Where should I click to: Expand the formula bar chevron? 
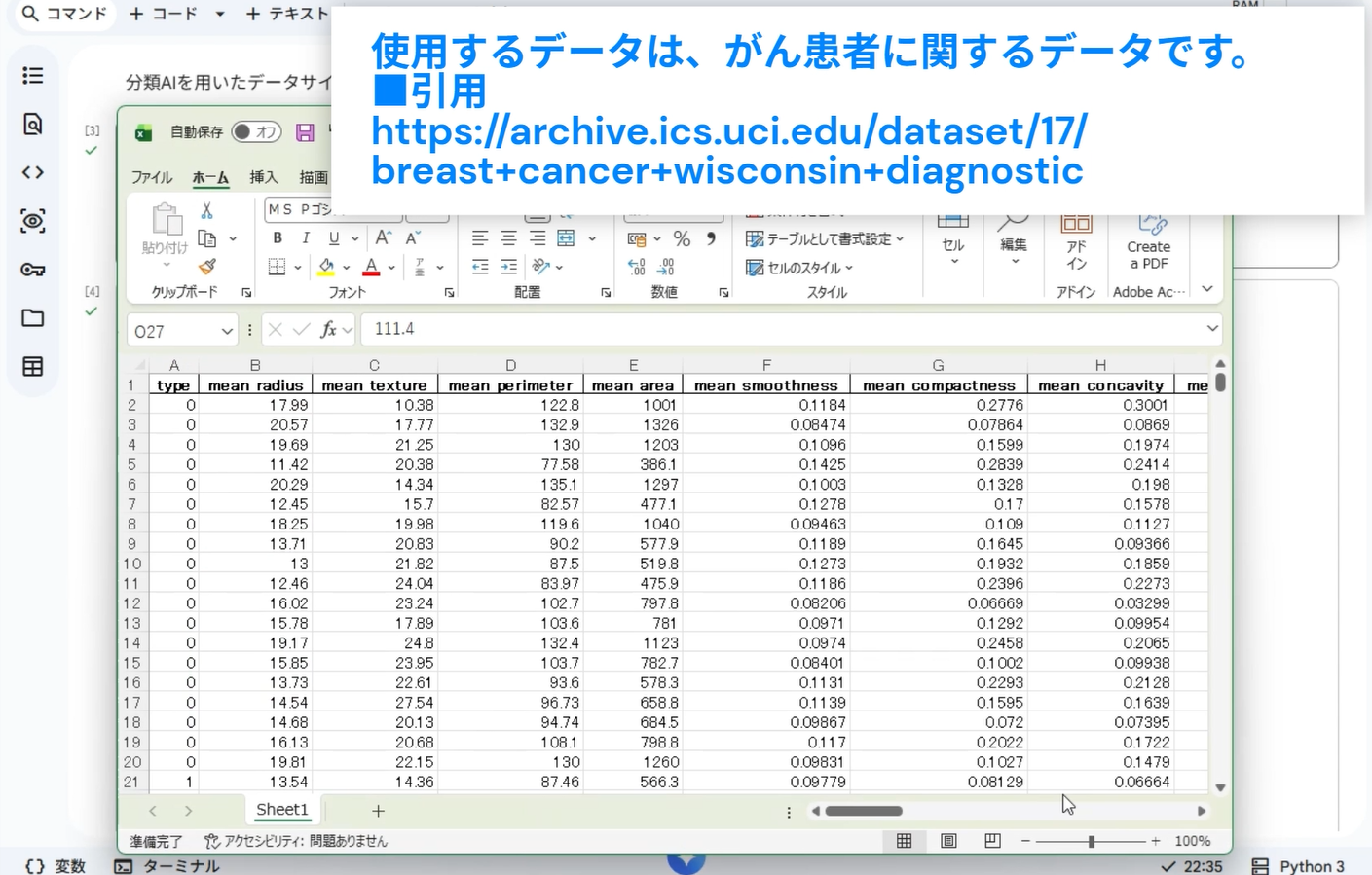(x=1212, y=329)
